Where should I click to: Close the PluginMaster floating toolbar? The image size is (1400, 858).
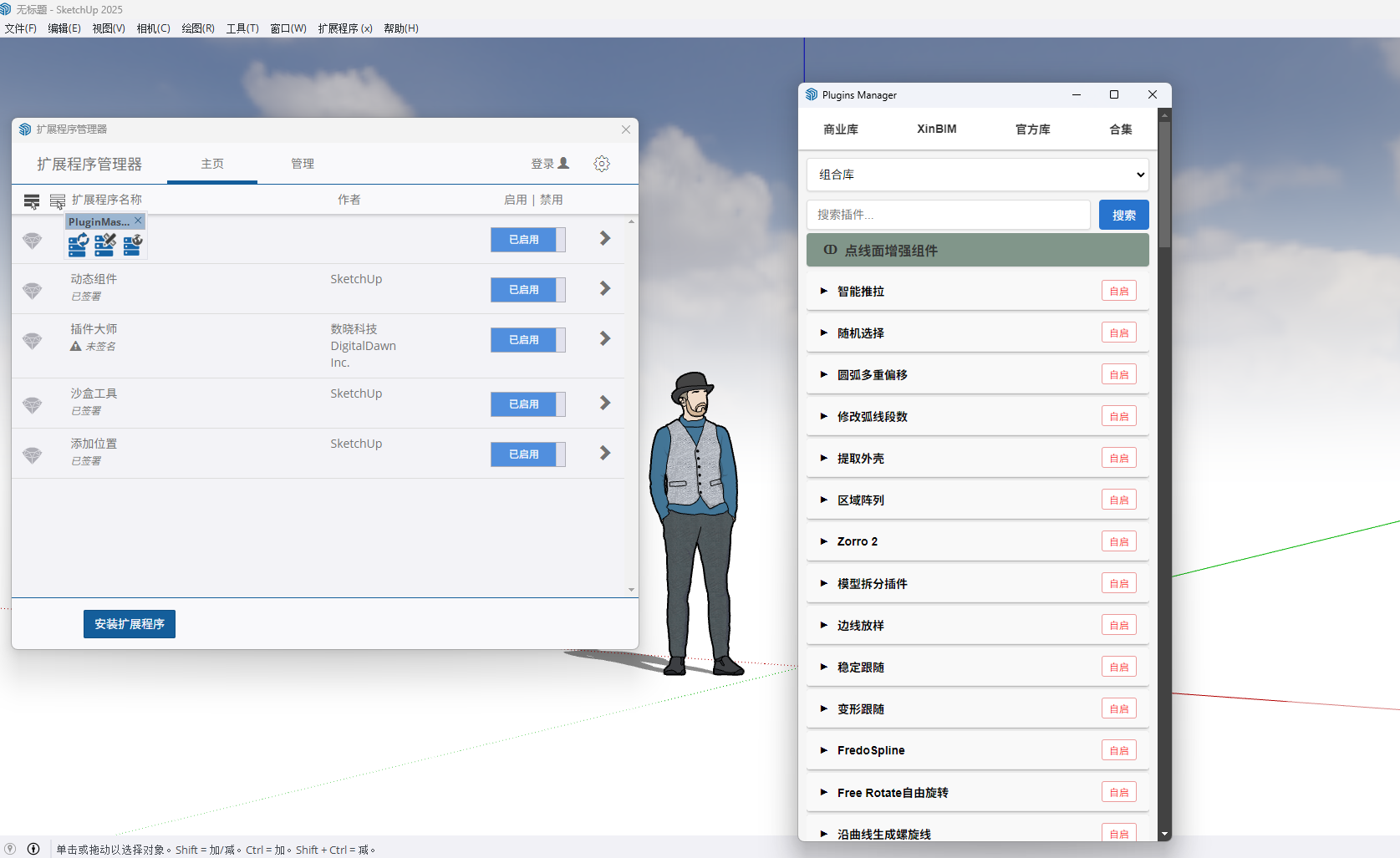point(138,221)
